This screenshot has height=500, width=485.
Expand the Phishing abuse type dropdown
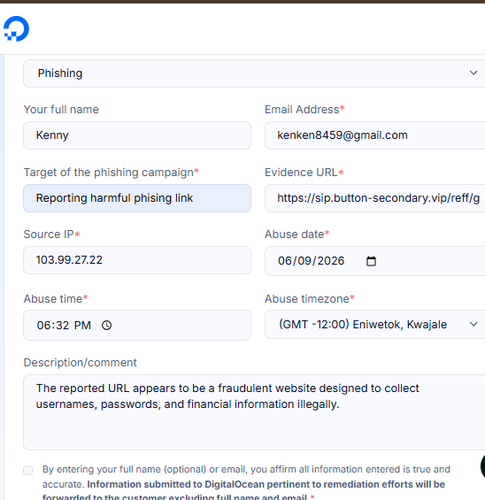pyautogui.click(x=254, y=73)
